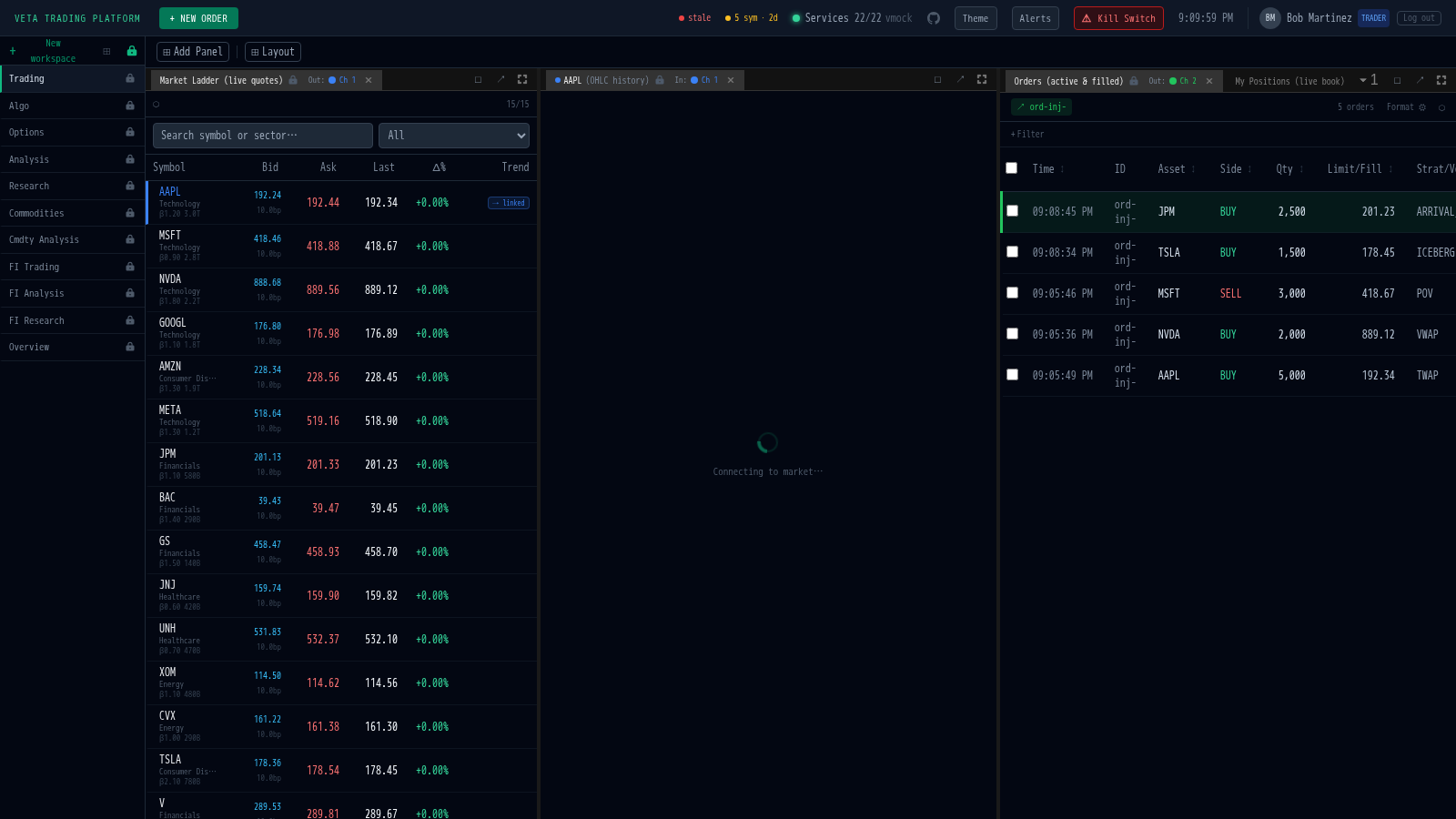Tick the select-all orders checkbox
Image resolution: width=1456 pixels, height=819 pixels.
1011,168
